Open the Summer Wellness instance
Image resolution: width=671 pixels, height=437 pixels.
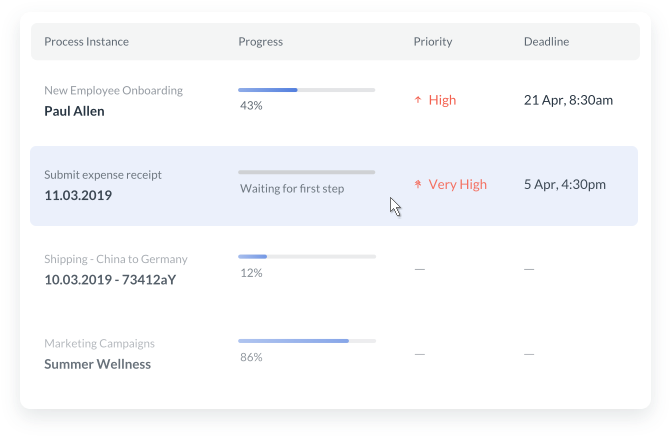coord(98,364)
